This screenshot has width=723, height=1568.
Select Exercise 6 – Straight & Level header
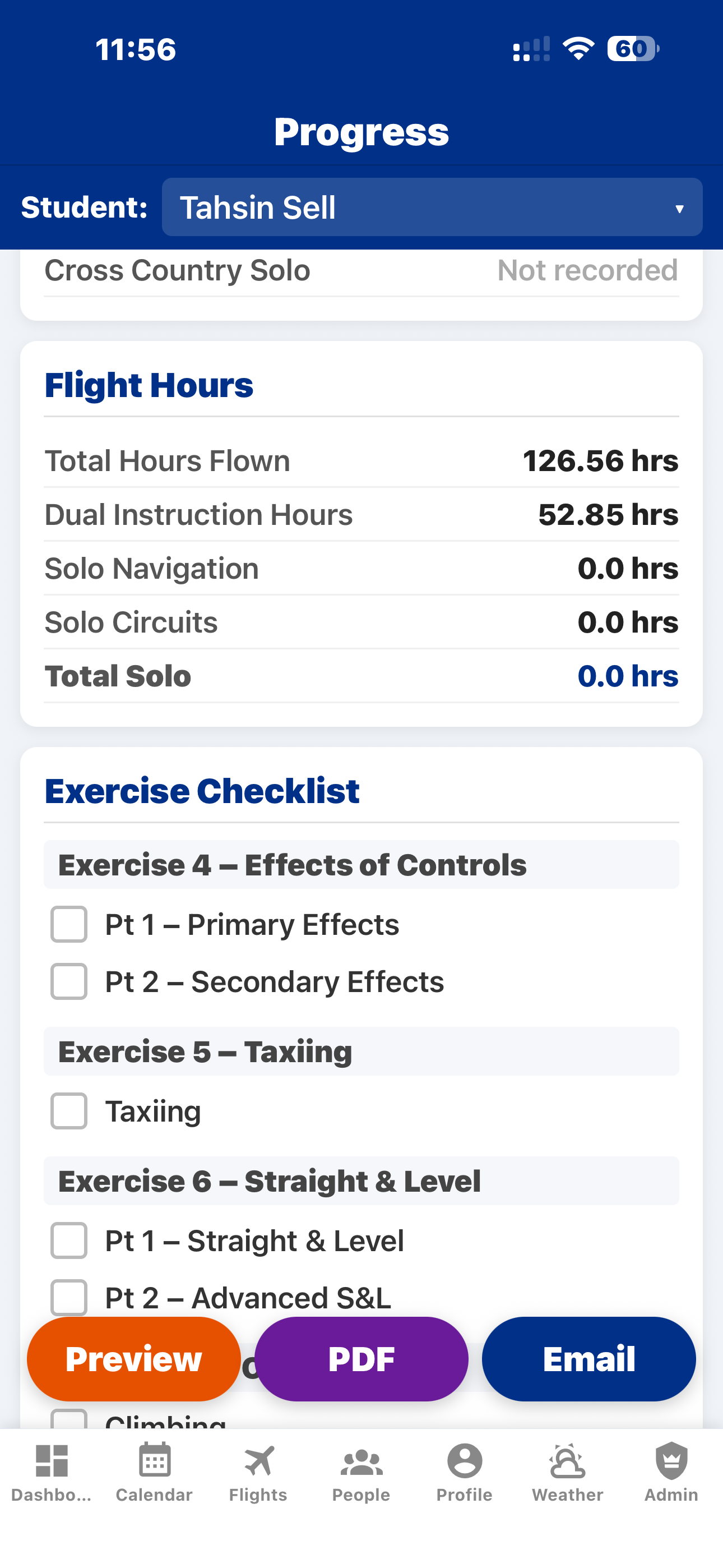tap(361, 1181)
